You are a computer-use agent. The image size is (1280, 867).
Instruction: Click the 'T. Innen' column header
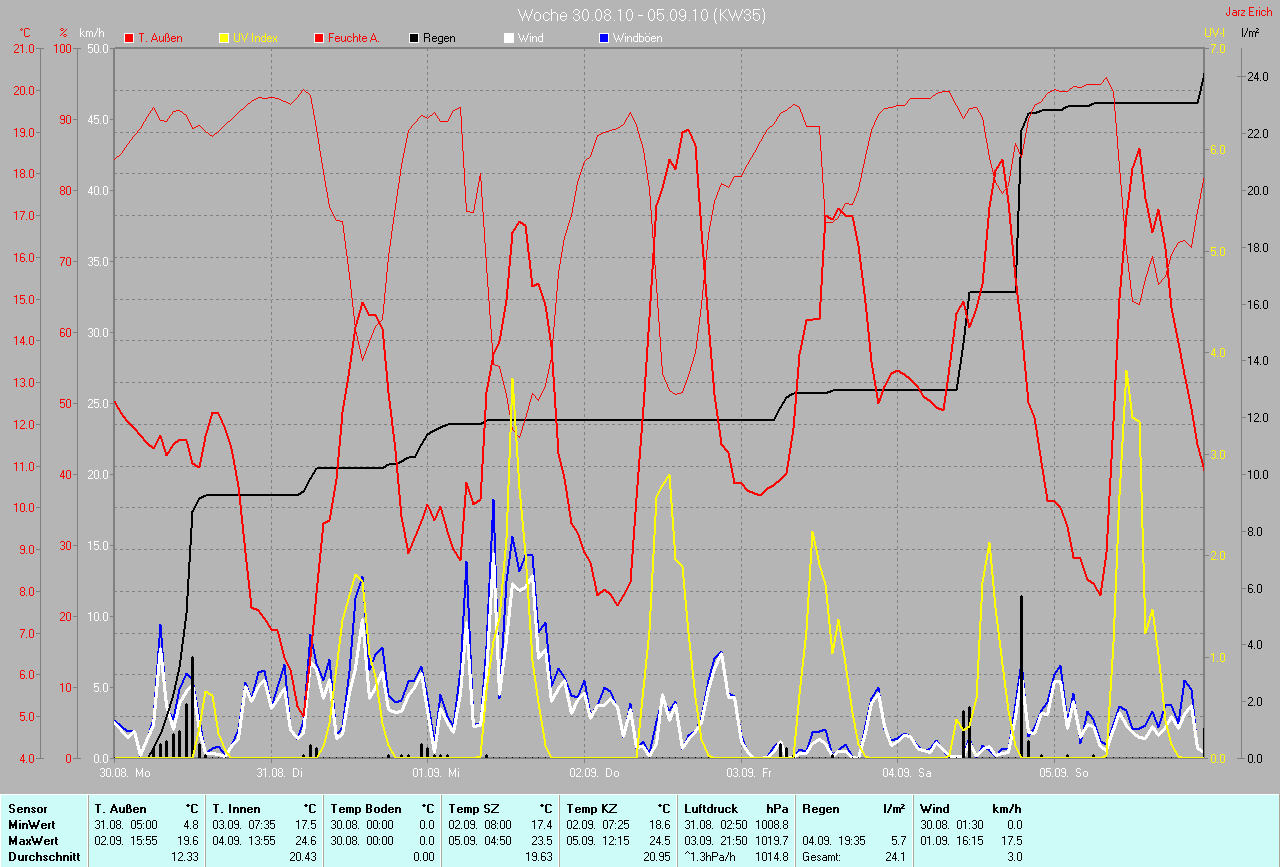(x=237, y=808)
